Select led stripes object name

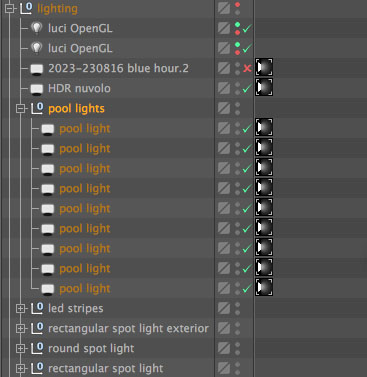click(x=76, y=309)
